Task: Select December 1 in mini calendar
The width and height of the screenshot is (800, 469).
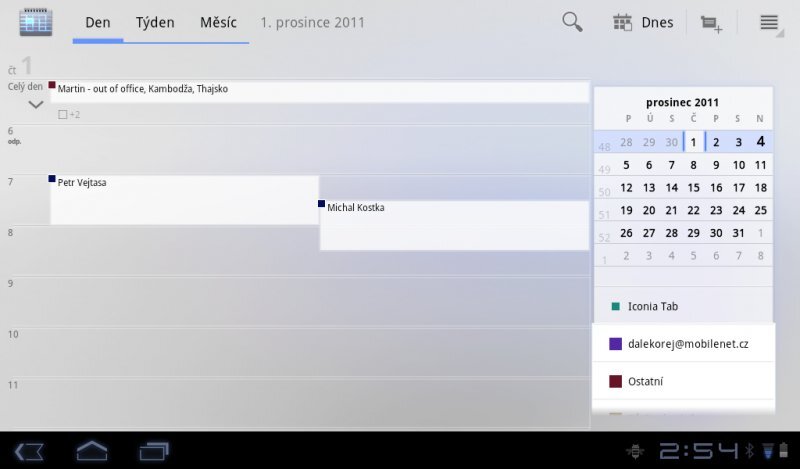Action: pyautogui.click(x=693, y=142)
